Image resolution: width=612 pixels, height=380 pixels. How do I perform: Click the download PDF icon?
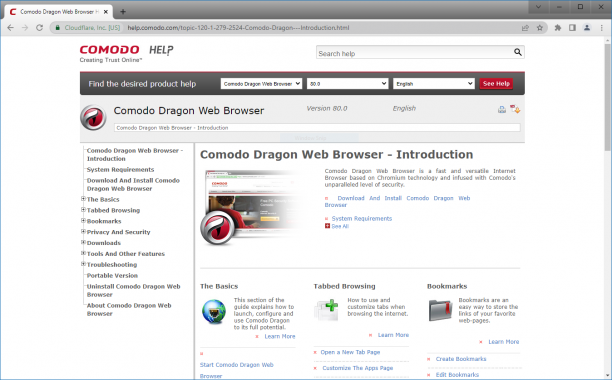click(515, 109)
